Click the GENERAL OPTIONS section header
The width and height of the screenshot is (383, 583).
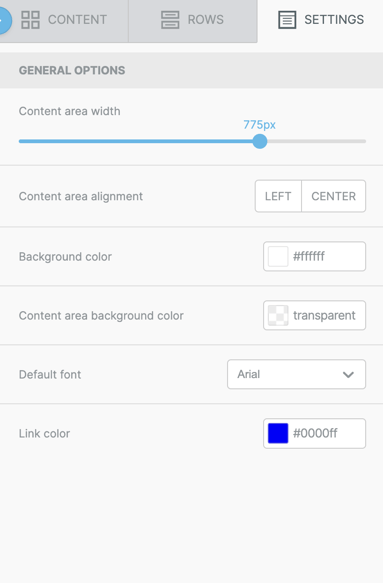tap(192, 70)
